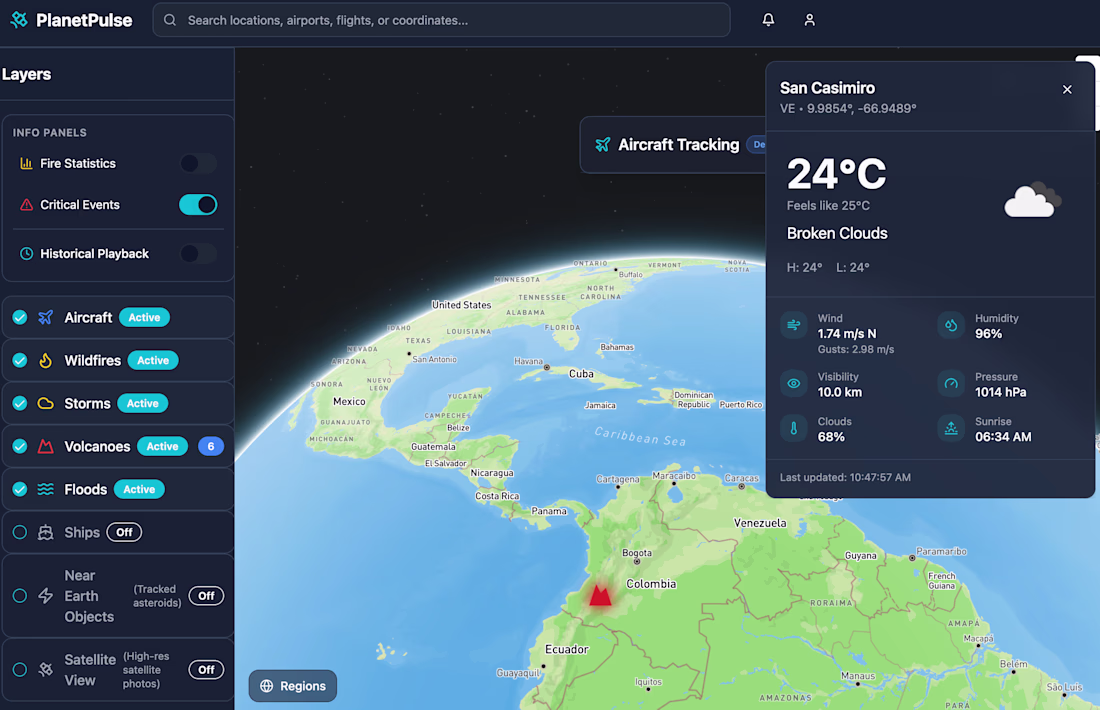Click the Regions globe icon
The height and width of the screenshot is (710, 1100).
pyautogui.click(x=267, y=686)
